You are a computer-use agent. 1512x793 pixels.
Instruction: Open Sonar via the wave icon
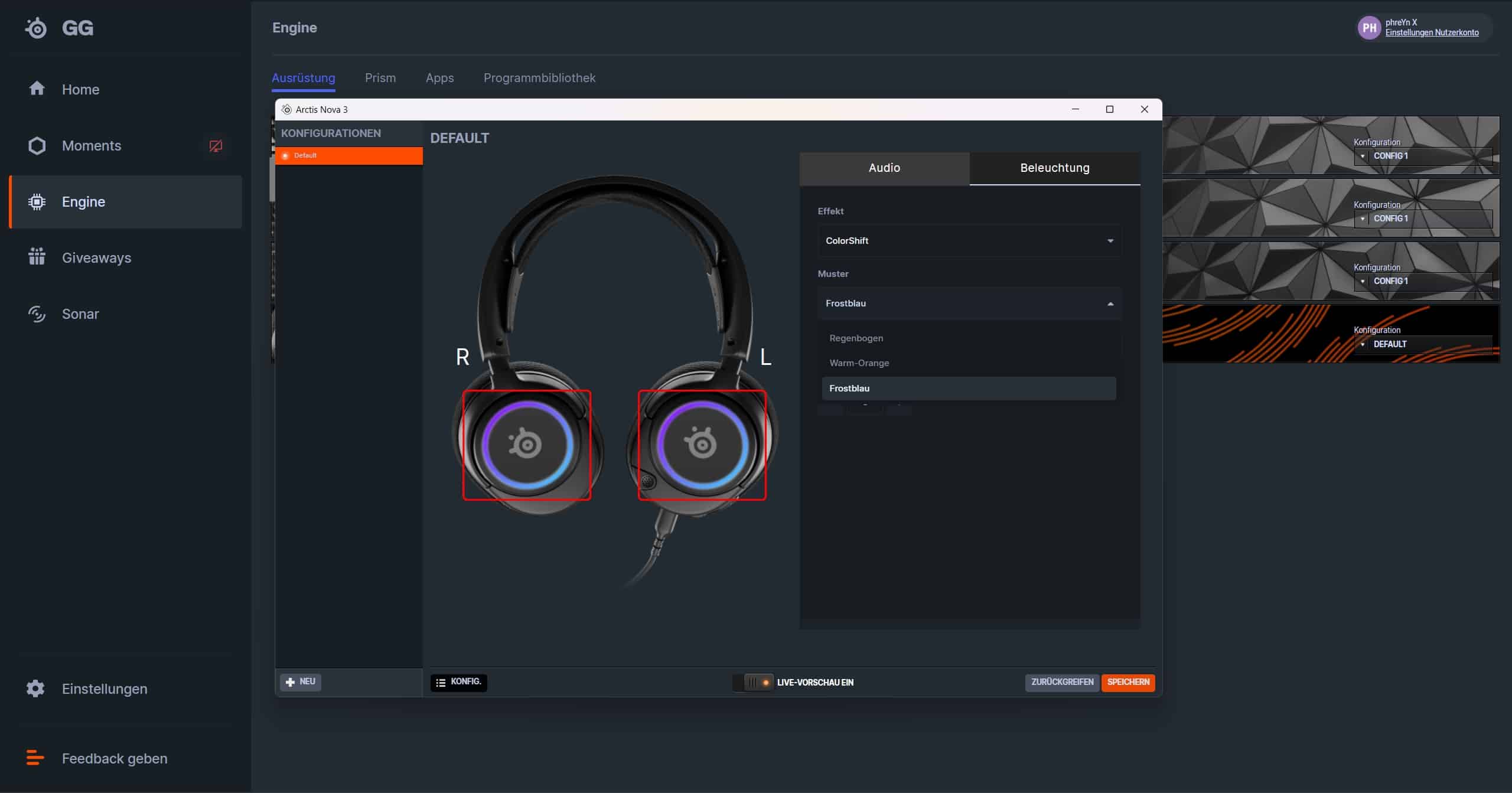pos(37,314)
